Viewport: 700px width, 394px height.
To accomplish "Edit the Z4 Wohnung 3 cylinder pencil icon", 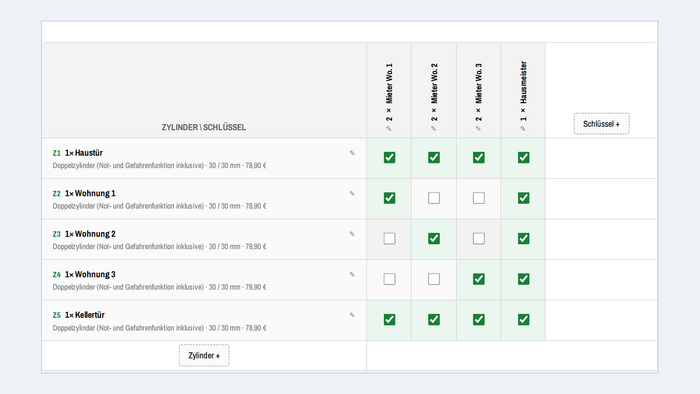I will 352,275.
